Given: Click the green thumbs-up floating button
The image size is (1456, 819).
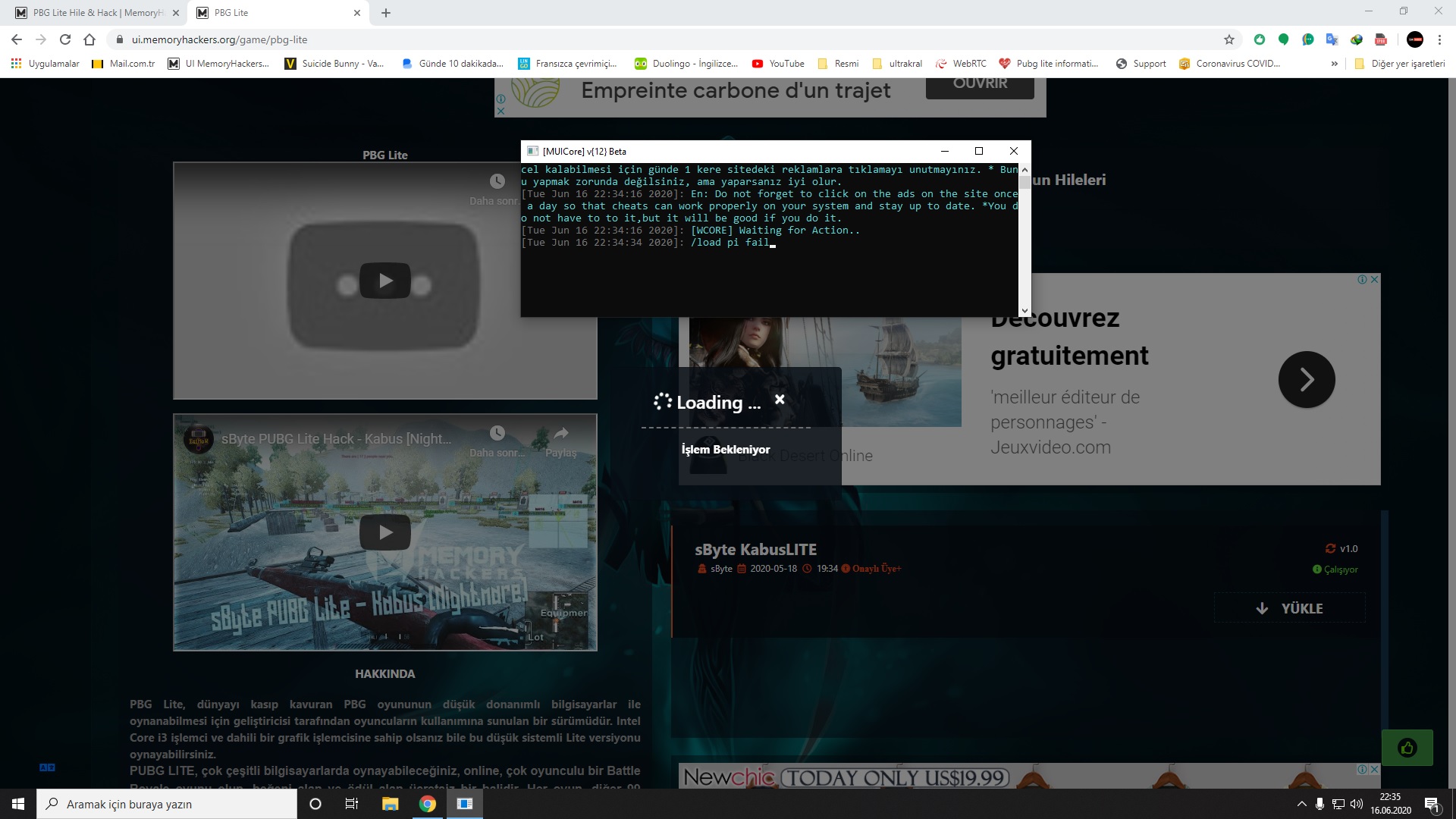Looking at the screenshot, I should [1407, 748].
